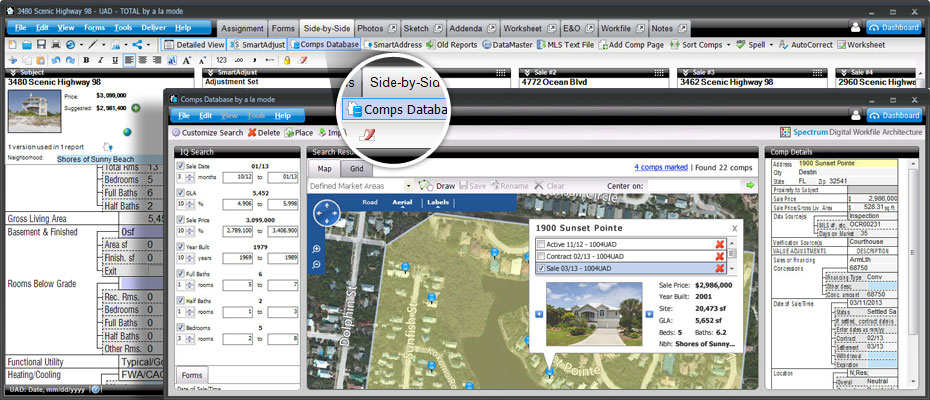Click Add Comp Page in toolbar

631,45
